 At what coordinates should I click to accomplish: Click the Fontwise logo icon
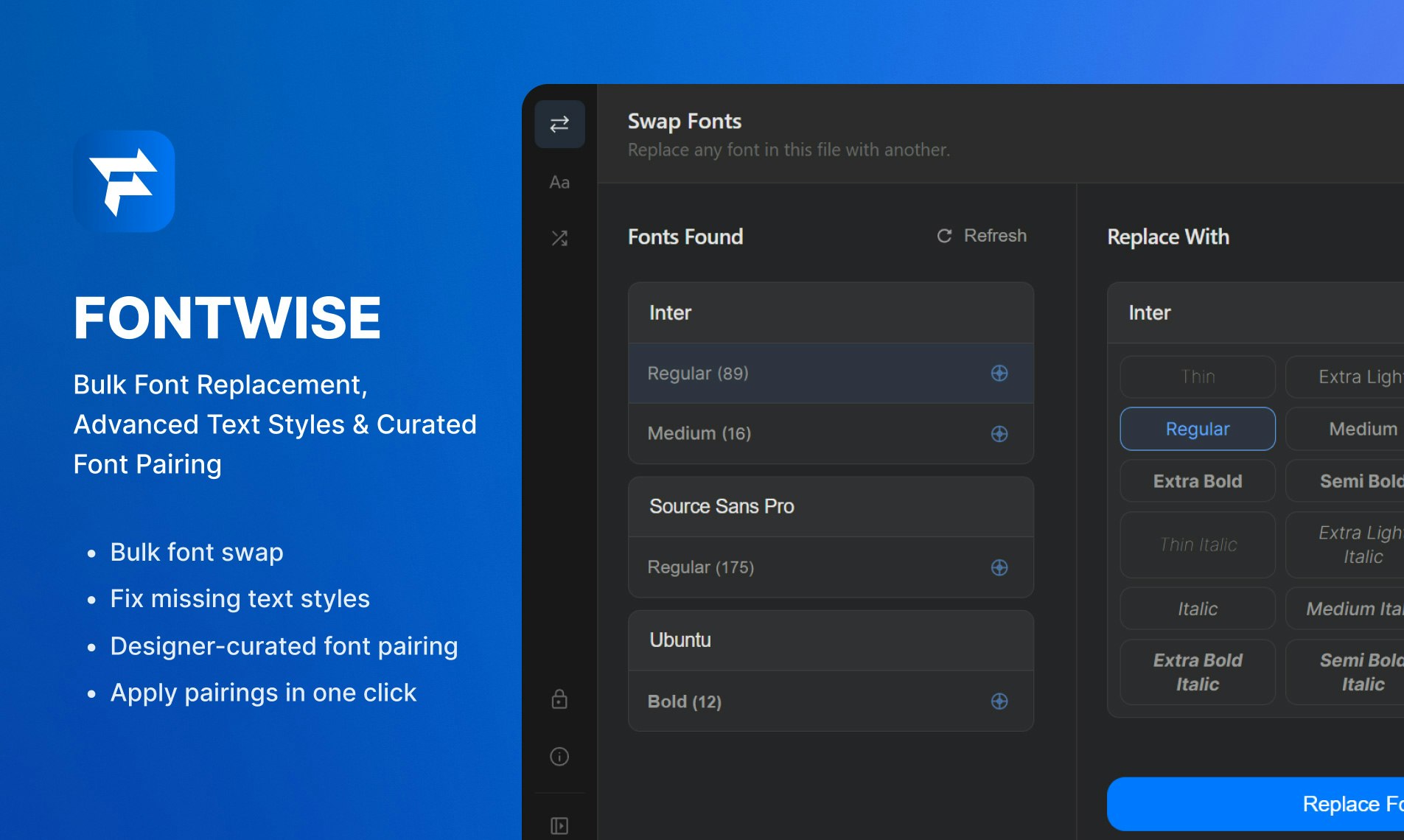click(124, 181)
